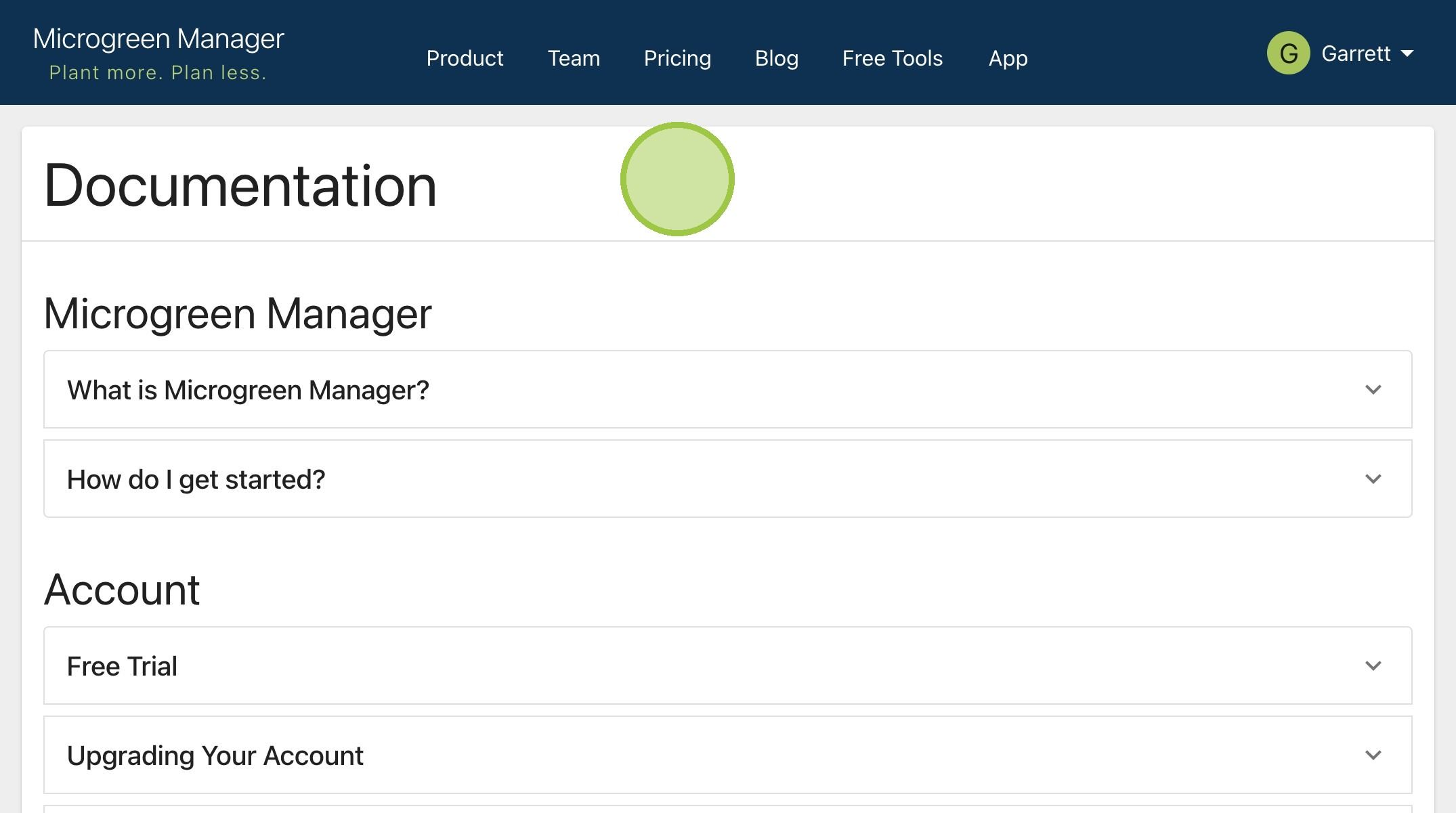Click chevron on Free Trial row
The height and width of the screenshot is (813, 1456).
tap(1373, 666)
